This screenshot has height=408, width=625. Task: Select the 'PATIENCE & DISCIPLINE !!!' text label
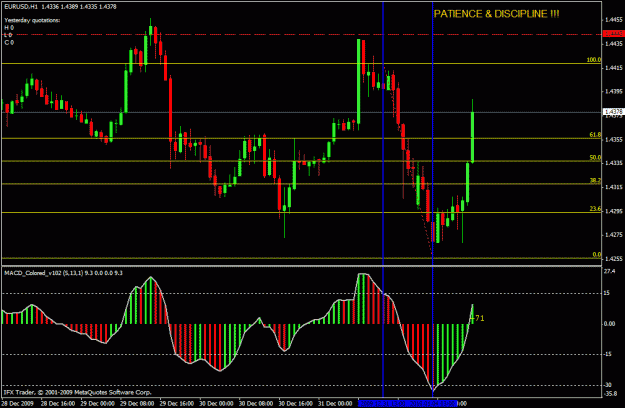point(496,14)
